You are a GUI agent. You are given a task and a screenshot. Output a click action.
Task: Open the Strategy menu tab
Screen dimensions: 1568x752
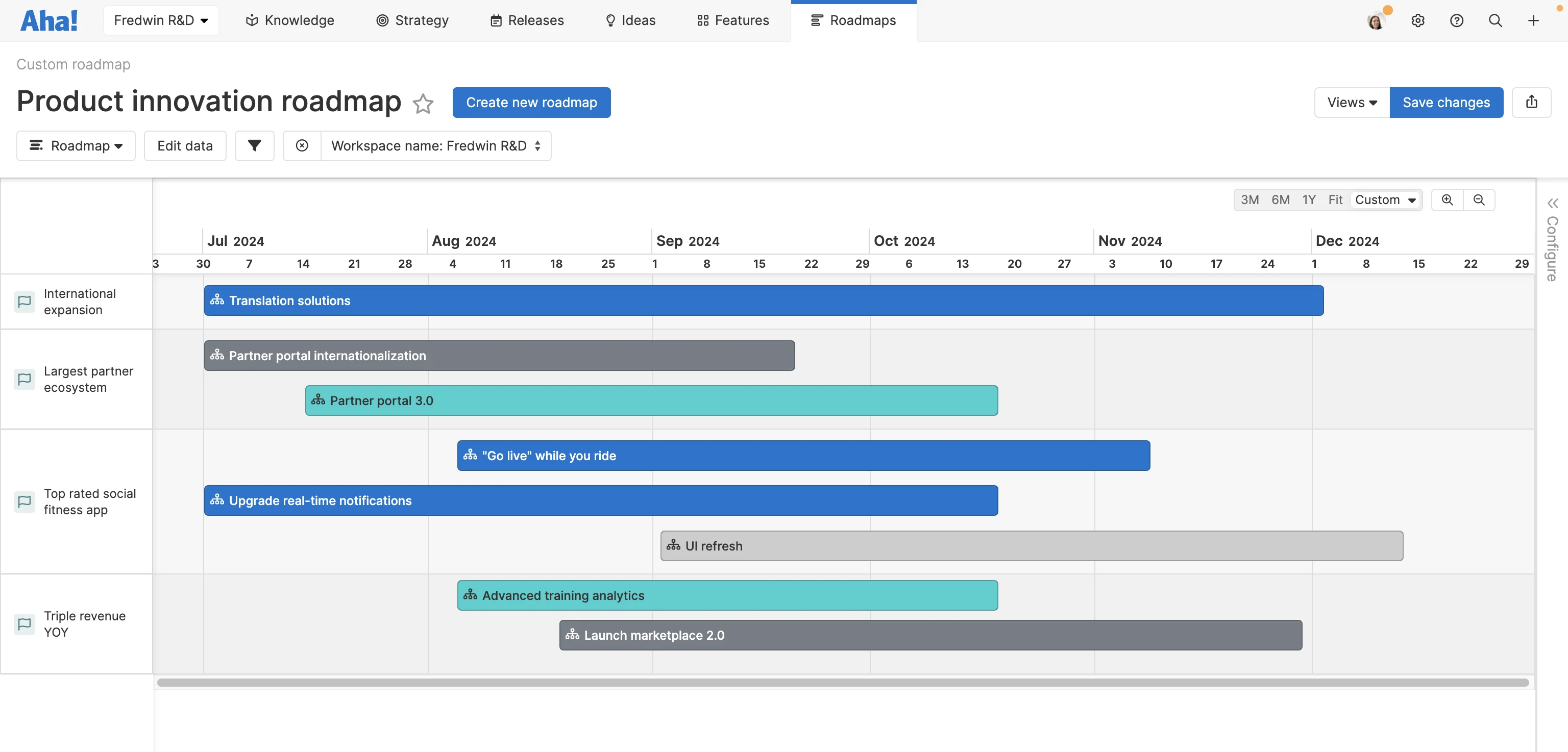click(x=413, y=21)
